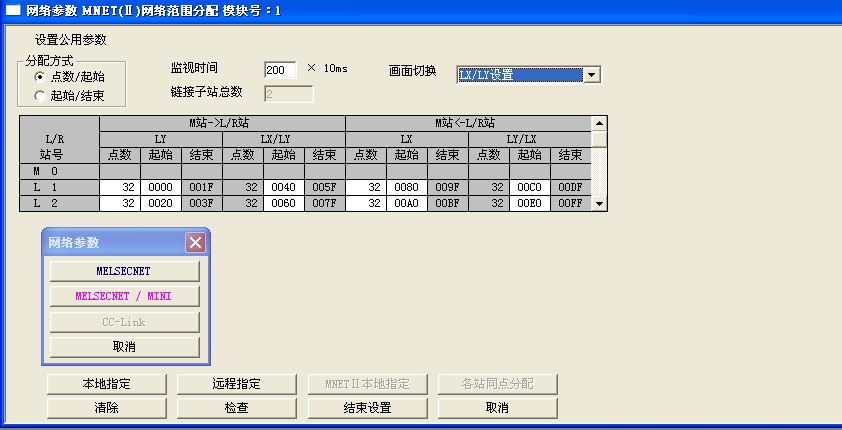Select the L 2 LY 起始 cell 0020

tap(160, 203)
